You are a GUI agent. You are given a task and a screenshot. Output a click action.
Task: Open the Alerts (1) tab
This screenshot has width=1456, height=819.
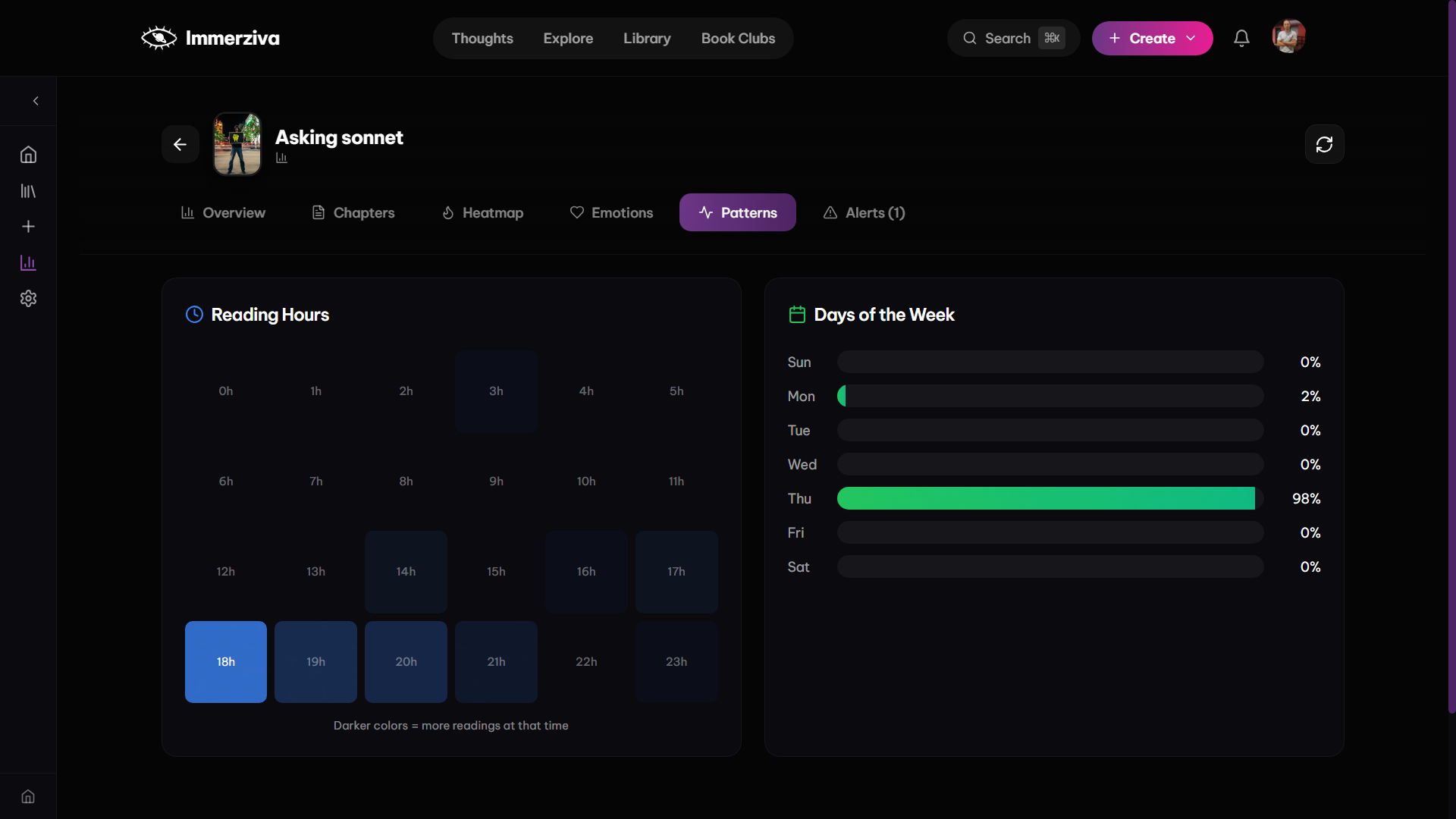pyautogui.click(x=864, y=212)
